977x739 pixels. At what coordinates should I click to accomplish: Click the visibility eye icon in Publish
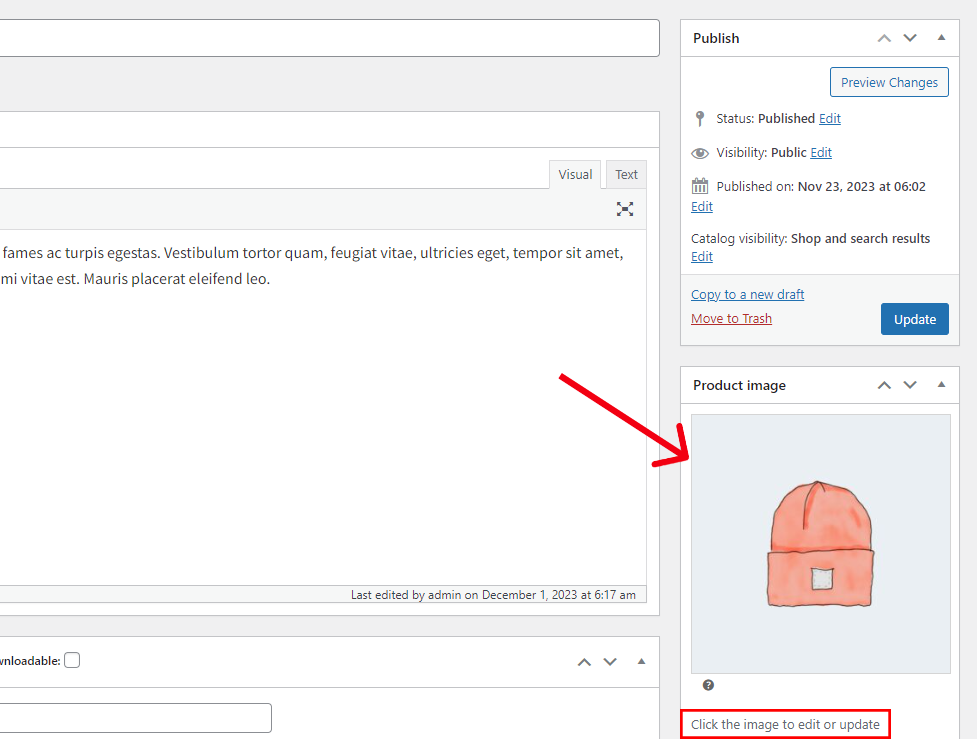click(x=700, y=153)
